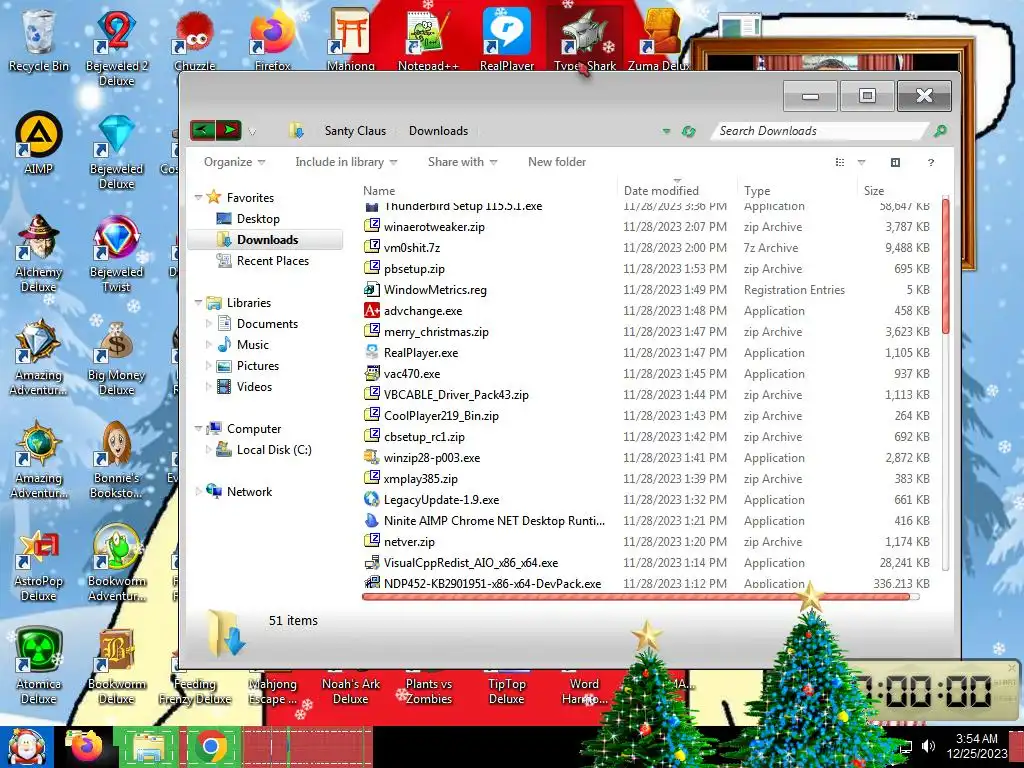The width and height of the screenshot is (1024, 768).
Task: Select the file winaerotweaker.zip
Action: [434, 227]
